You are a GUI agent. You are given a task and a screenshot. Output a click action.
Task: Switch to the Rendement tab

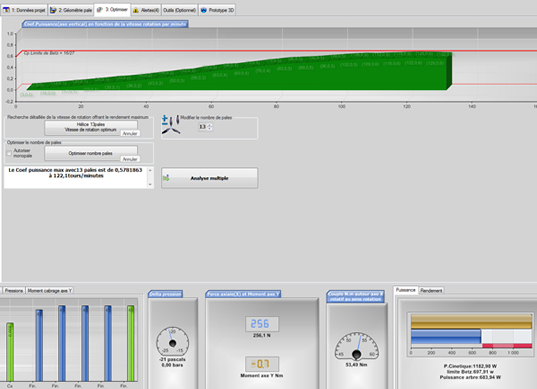click(431, 290)
